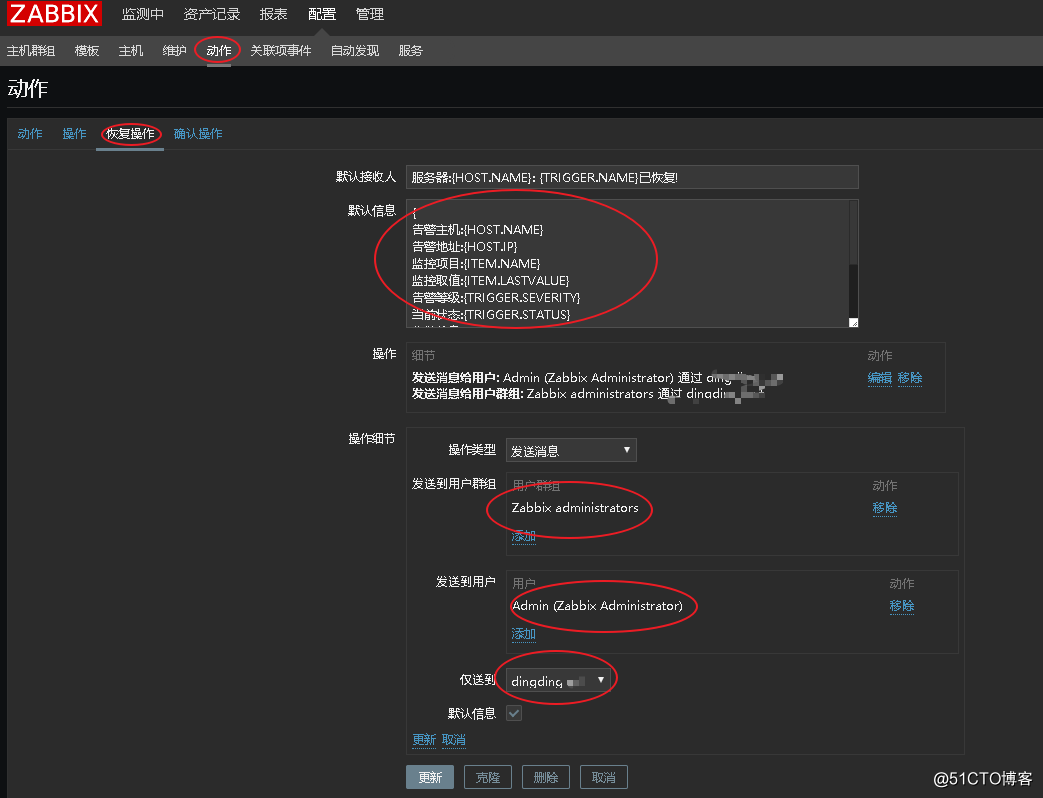Remove Zabbix administrators user group
The image size is (1043, 798).
tap(885, 507)
